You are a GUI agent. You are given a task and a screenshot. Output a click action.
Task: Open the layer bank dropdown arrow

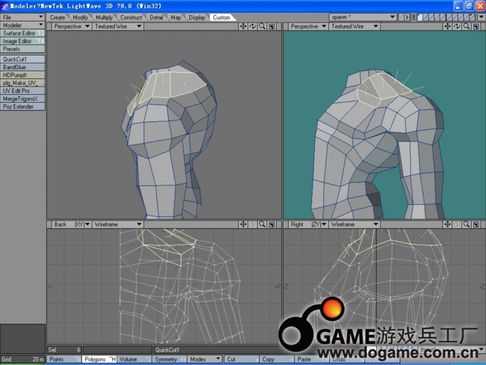[x=481, y=17]
